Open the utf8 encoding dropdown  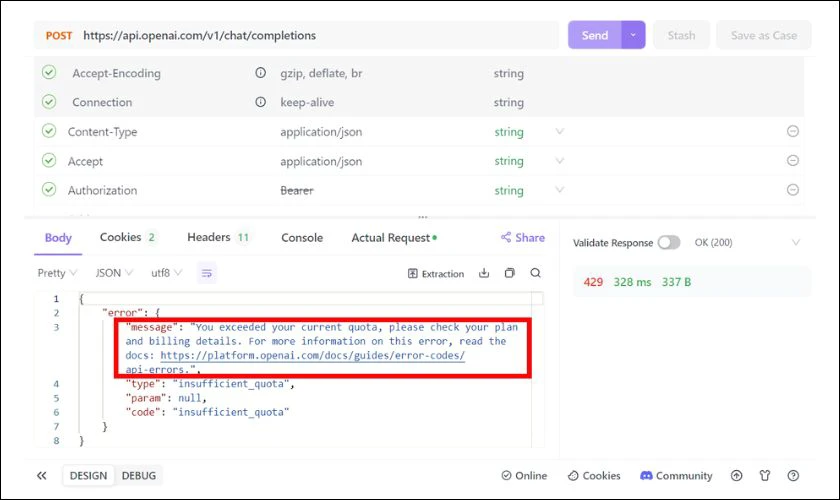point(167,273)
